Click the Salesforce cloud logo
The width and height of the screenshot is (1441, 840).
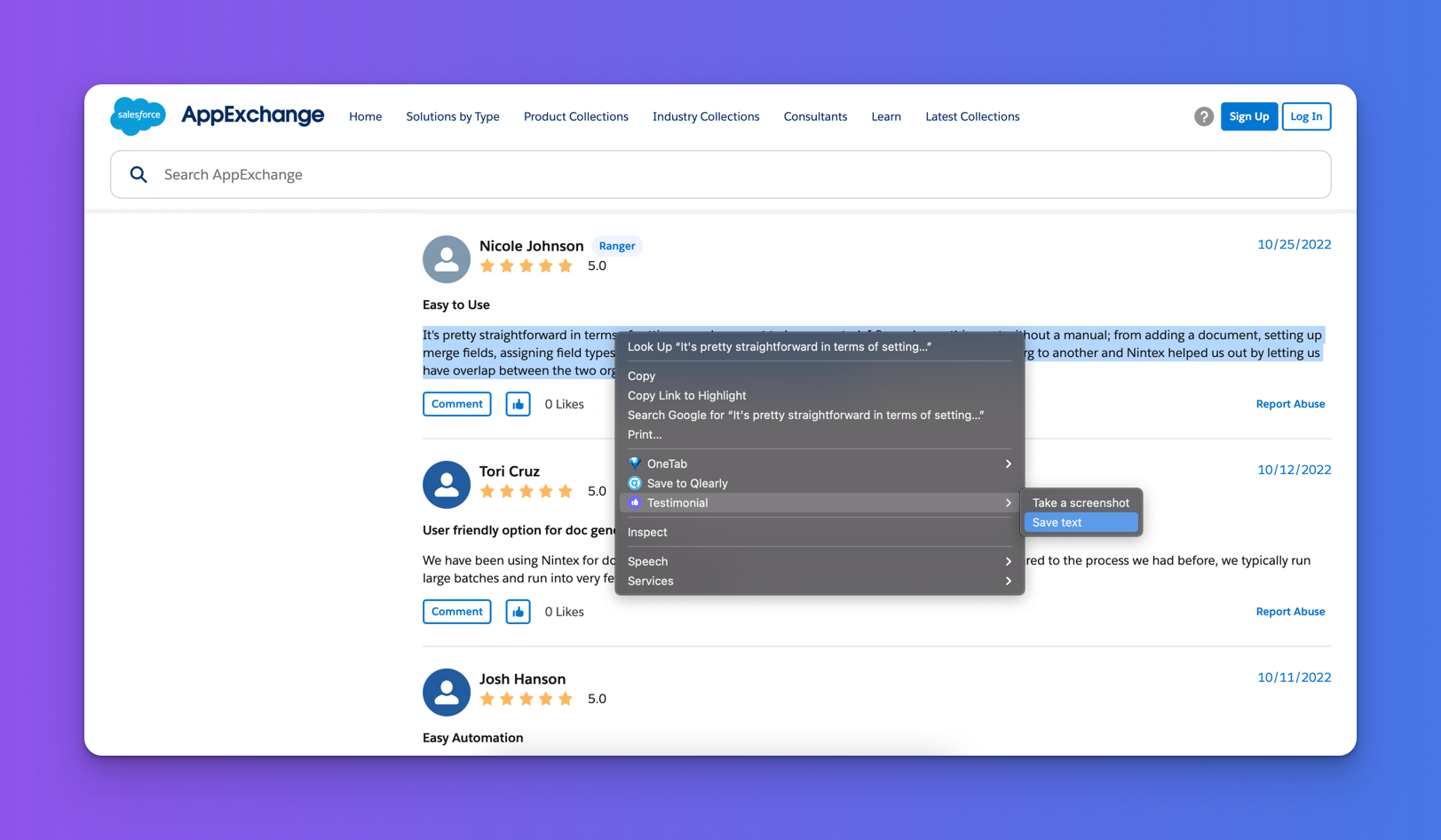139,115
